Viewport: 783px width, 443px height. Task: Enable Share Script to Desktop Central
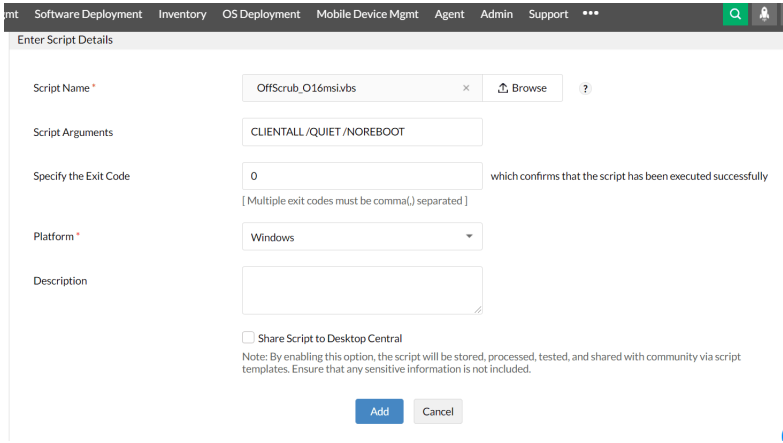(248, 338)
